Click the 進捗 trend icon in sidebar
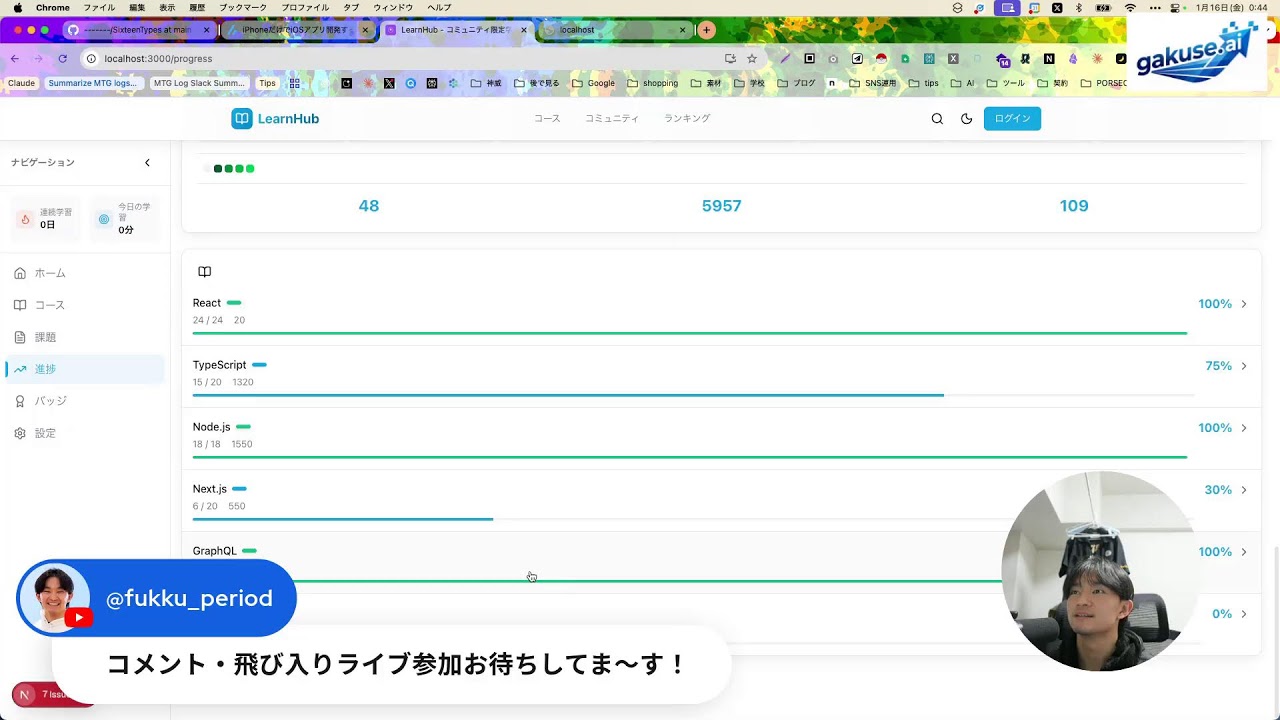The height and width of the screenshot is (720, 1280). pos(20,369)
